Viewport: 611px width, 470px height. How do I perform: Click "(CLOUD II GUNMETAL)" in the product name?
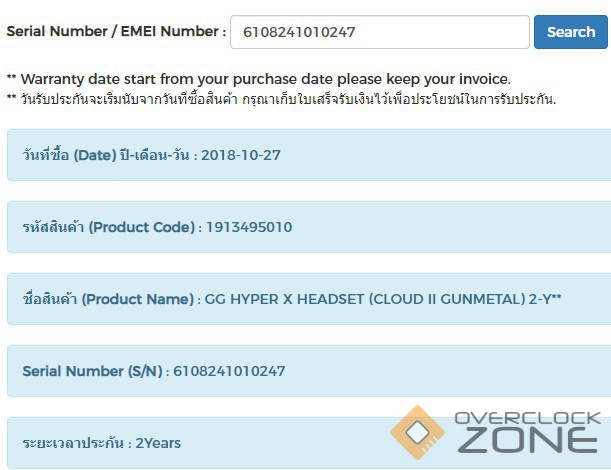pyautogui.click(x=444, y=299)
